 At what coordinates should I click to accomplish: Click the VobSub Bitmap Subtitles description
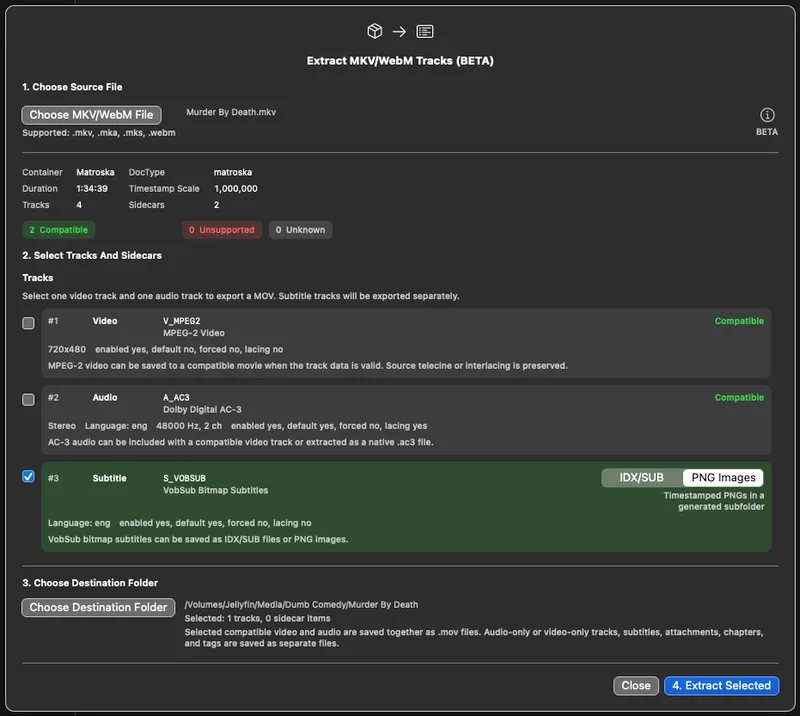tap(215, 490)
